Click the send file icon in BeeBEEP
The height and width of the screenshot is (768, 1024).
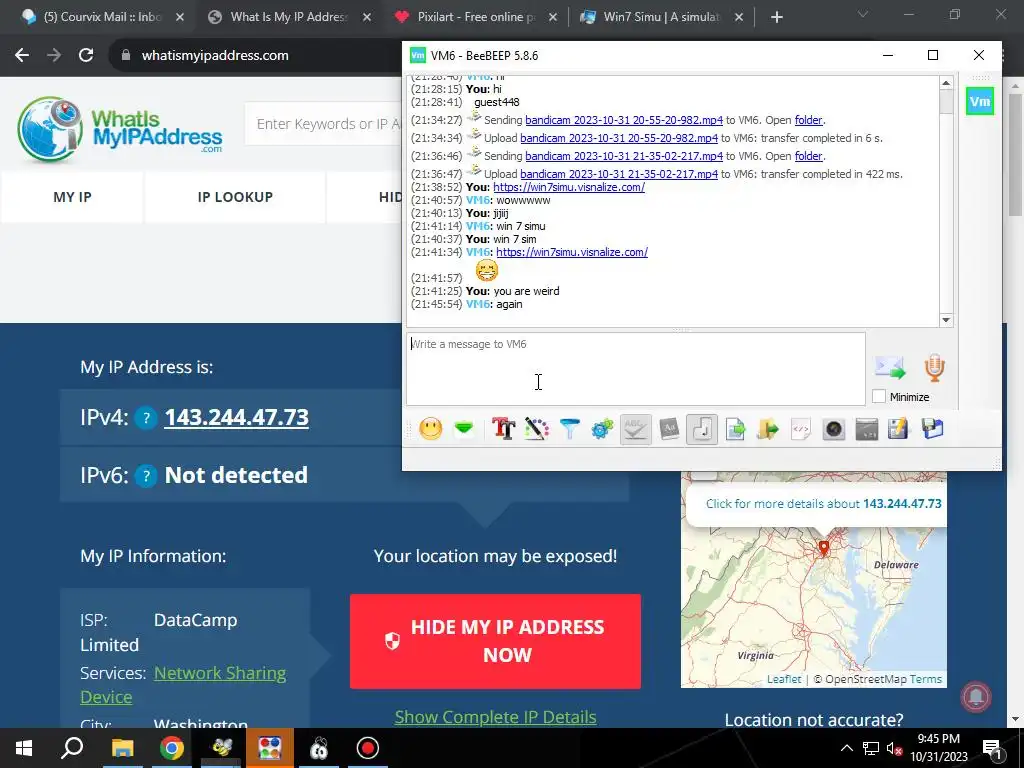735,429
